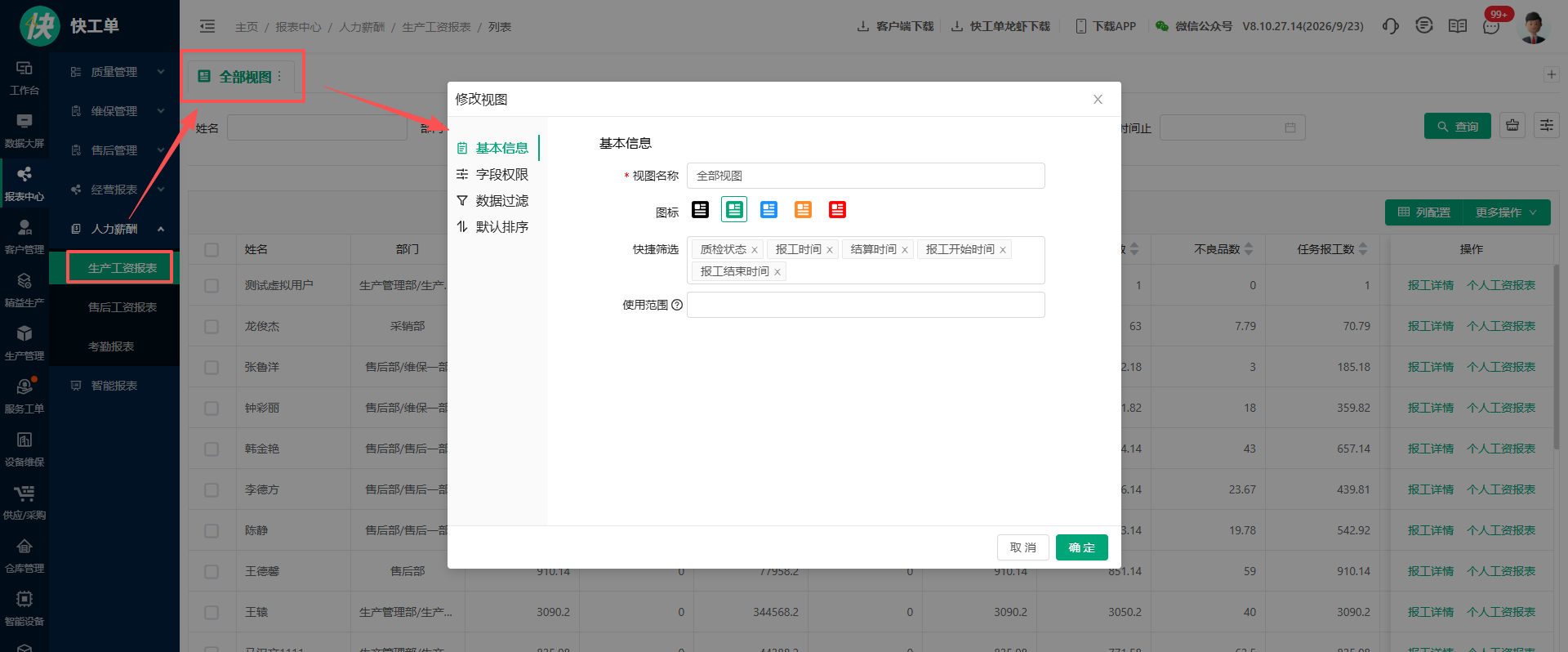Toggle the select-all header checkbox
This screenshot has height=652, width=1568.
point(212,250)
